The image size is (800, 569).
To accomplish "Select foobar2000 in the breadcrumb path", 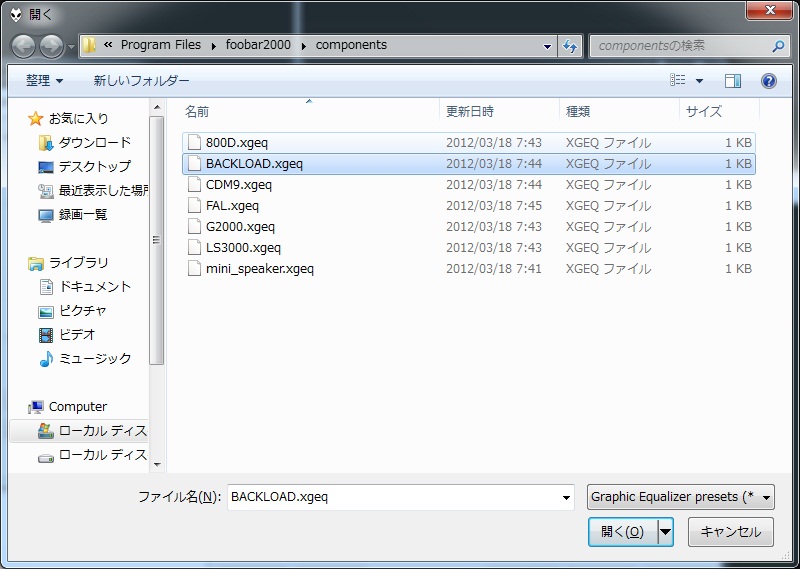I will pyautogui.click(x=258, y=45).
